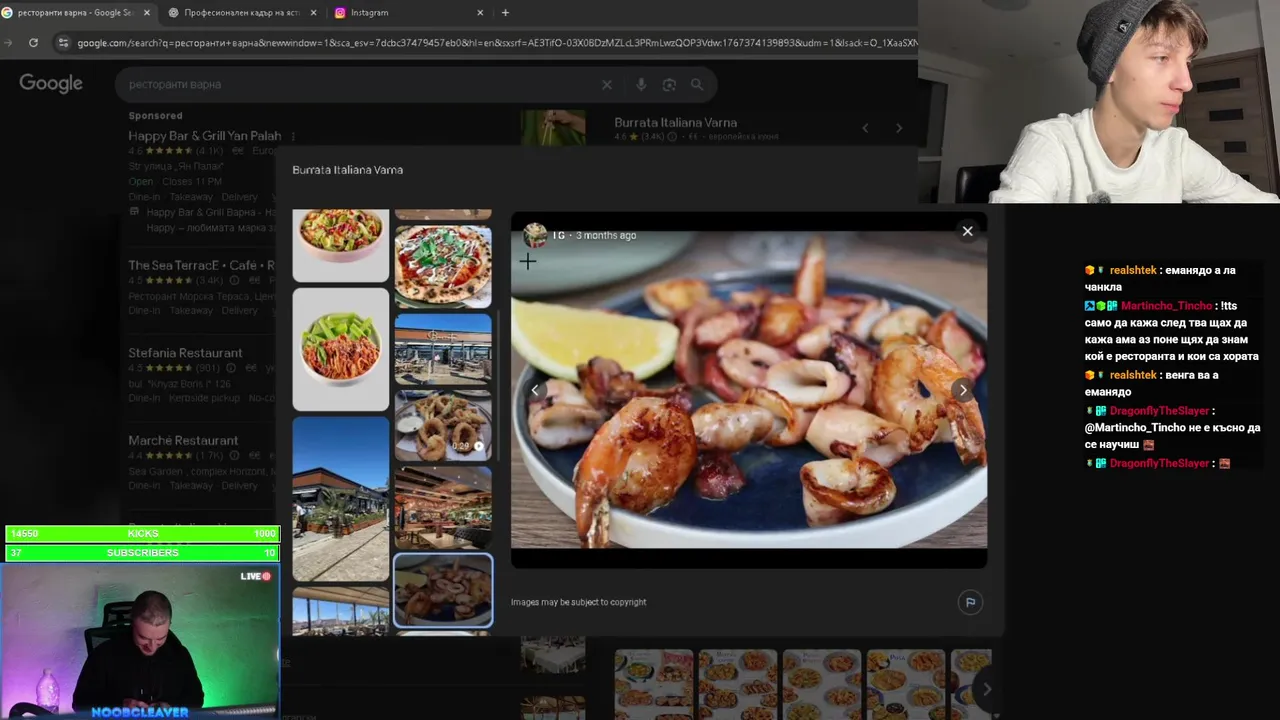The width and height of the screenshot is (1280, 720).
Task: Open the Stefania Restaurant result
Action: point(185,353)
